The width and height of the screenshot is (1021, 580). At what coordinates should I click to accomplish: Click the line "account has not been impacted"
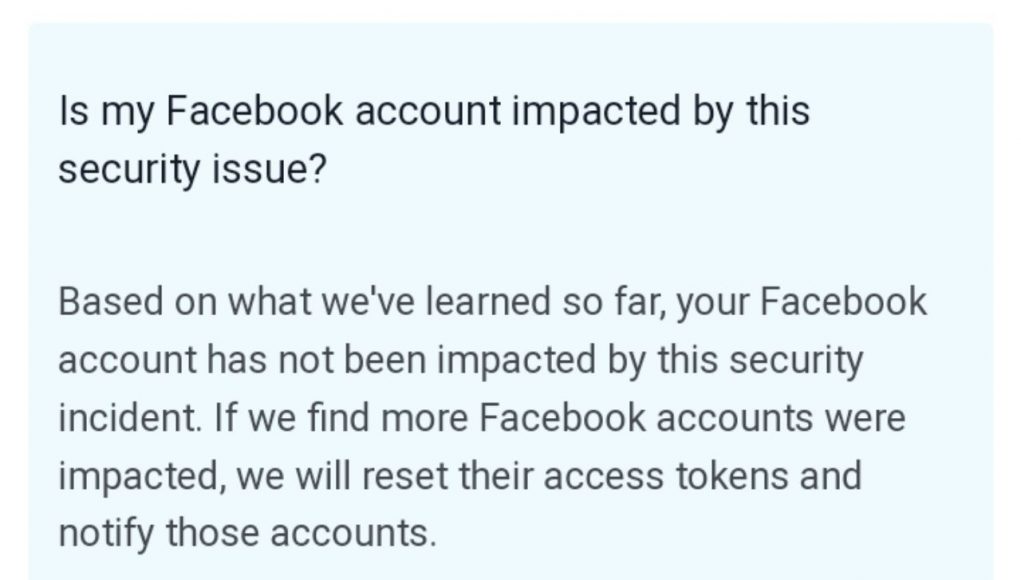[459, 360]
